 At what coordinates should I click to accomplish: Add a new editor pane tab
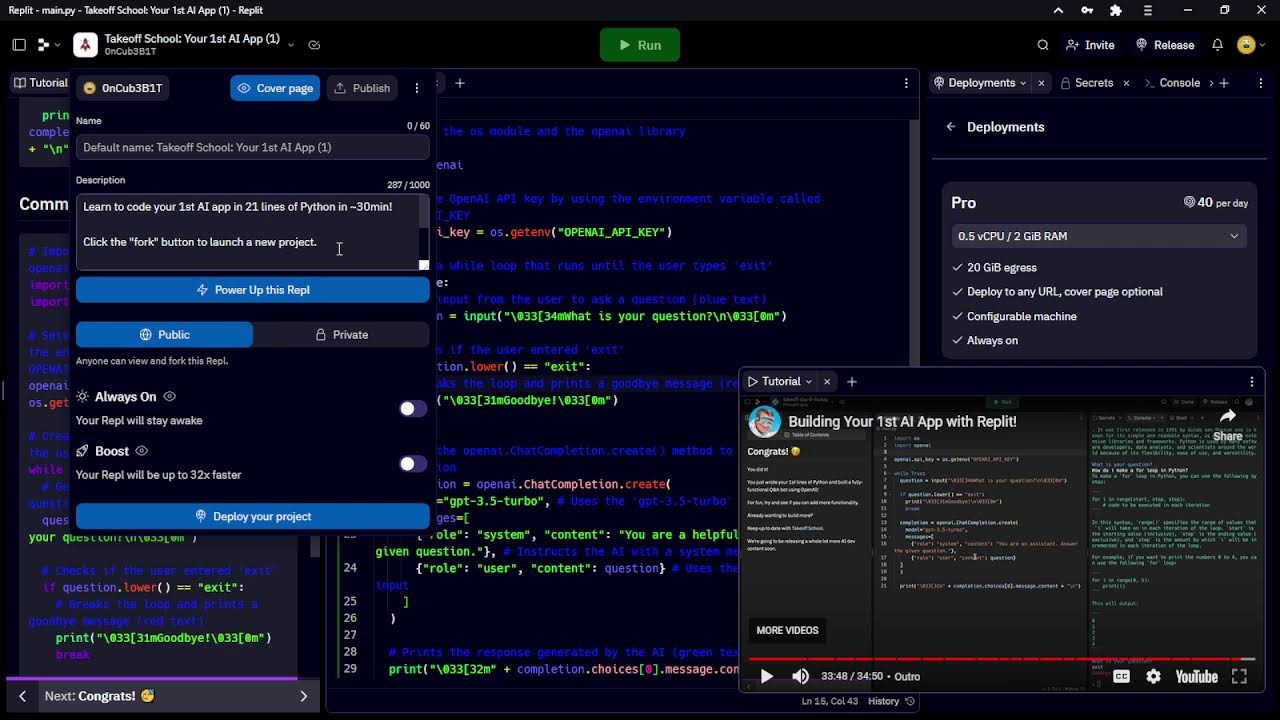pos(460,83)
